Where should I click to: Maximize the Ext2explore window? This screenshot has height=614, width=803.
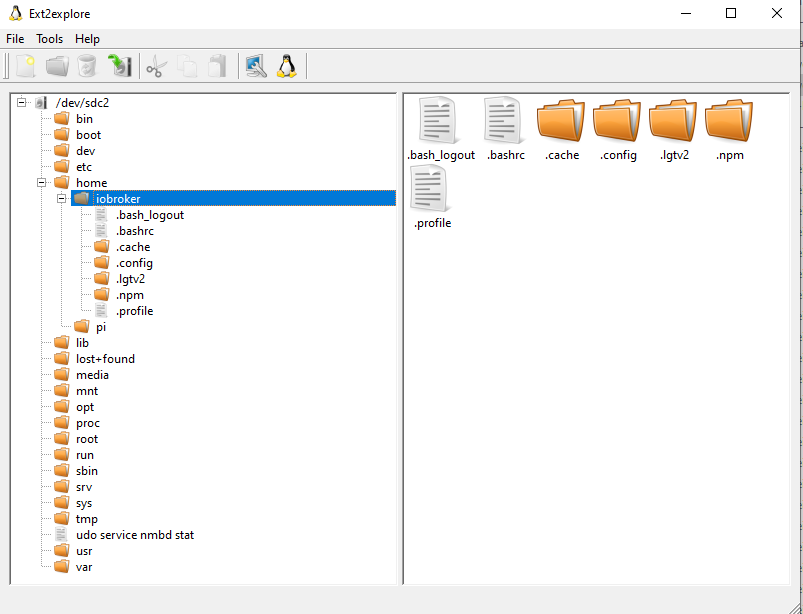[731, 13]
